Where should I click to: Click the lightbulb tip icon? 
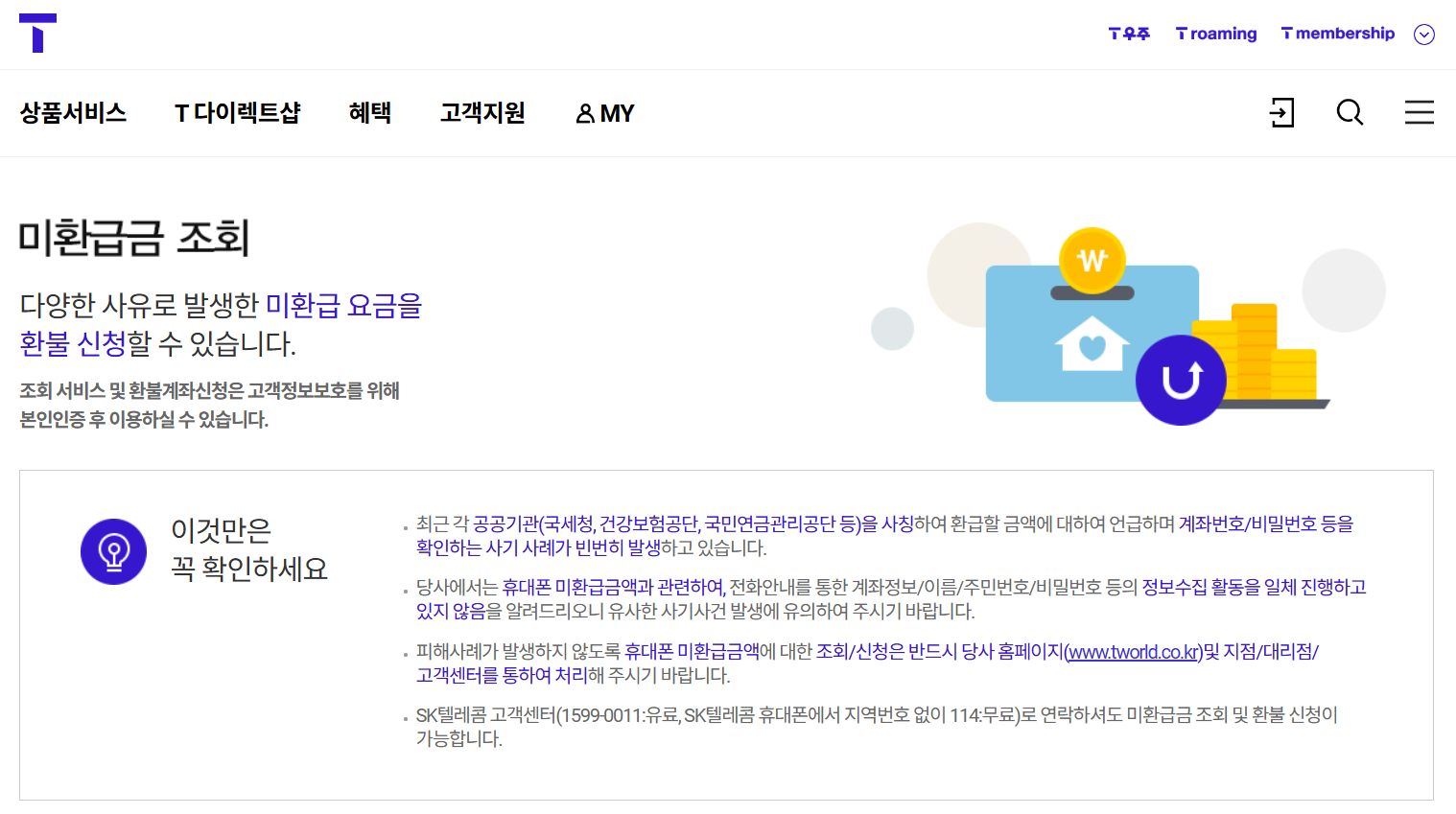click(113, 551)
